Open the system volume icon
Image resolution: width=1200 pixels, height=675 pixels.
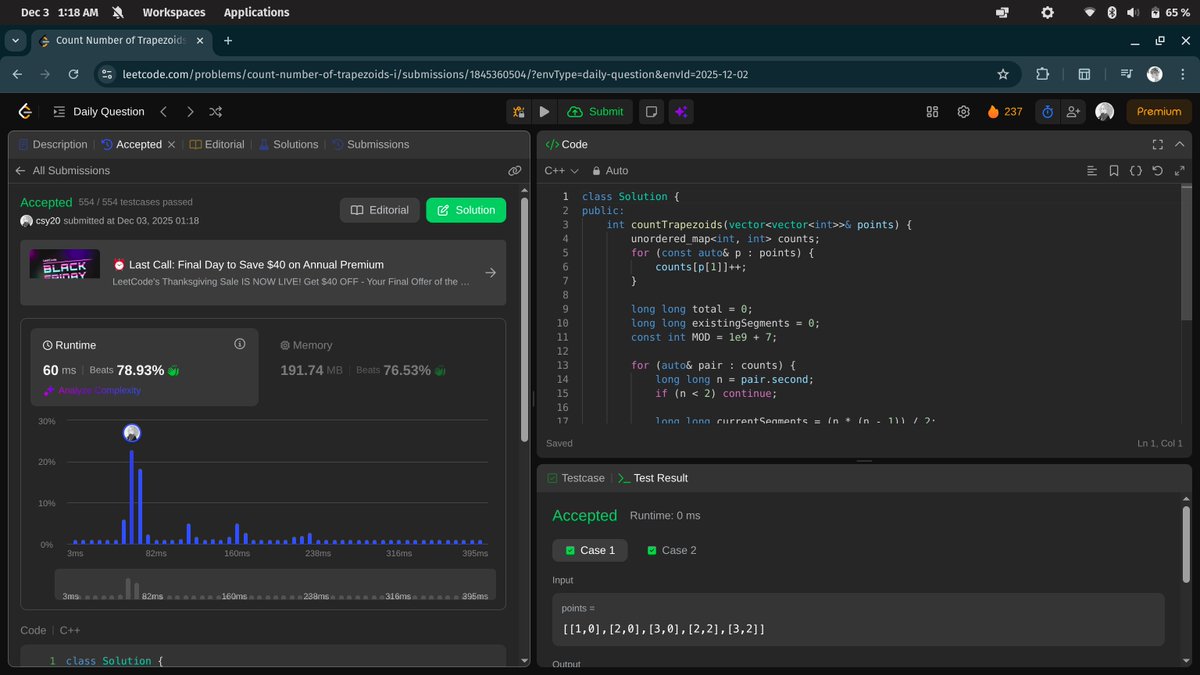(x=1132, y=12)
